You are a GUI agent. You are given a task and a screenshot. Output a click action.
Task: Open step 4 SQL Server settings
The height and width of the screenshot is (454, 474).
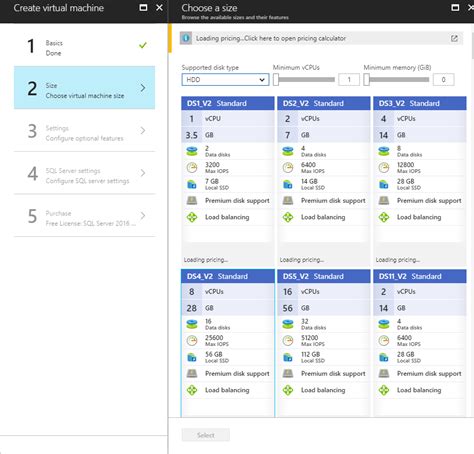tap(84, 173)
